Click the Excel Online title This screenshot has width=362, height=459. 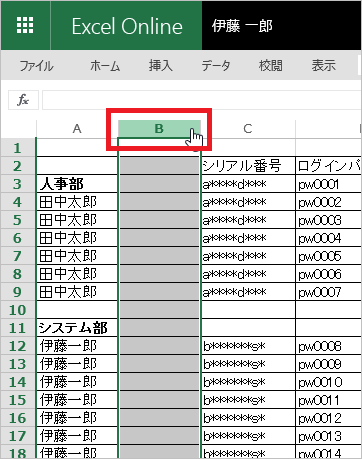point(127,26)
